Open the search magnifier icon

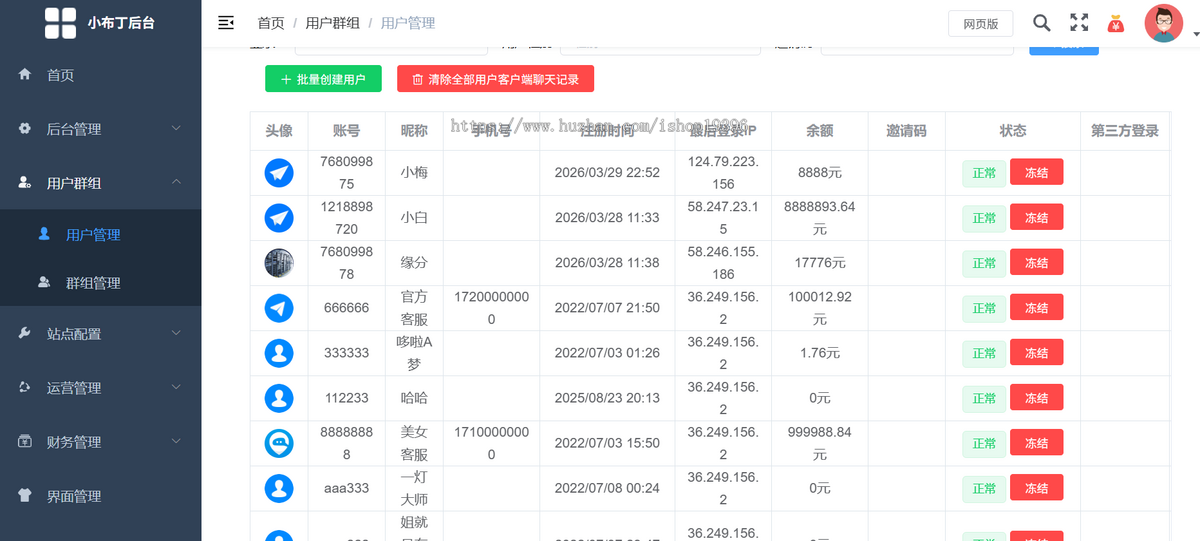pyautogui.click(x=1041, y=22)
